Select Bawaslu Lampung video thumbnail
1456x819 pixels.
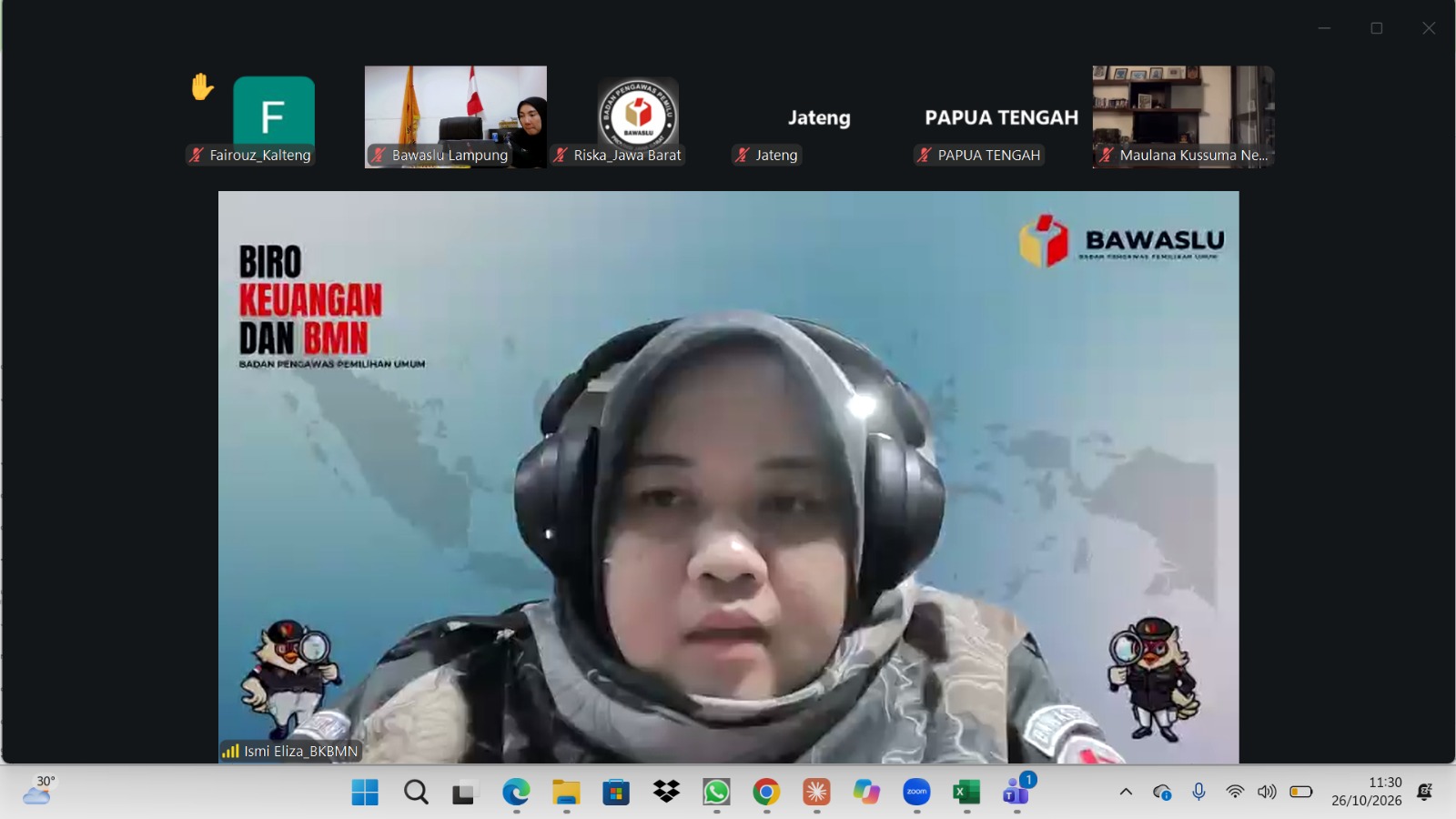pos(456,116)
